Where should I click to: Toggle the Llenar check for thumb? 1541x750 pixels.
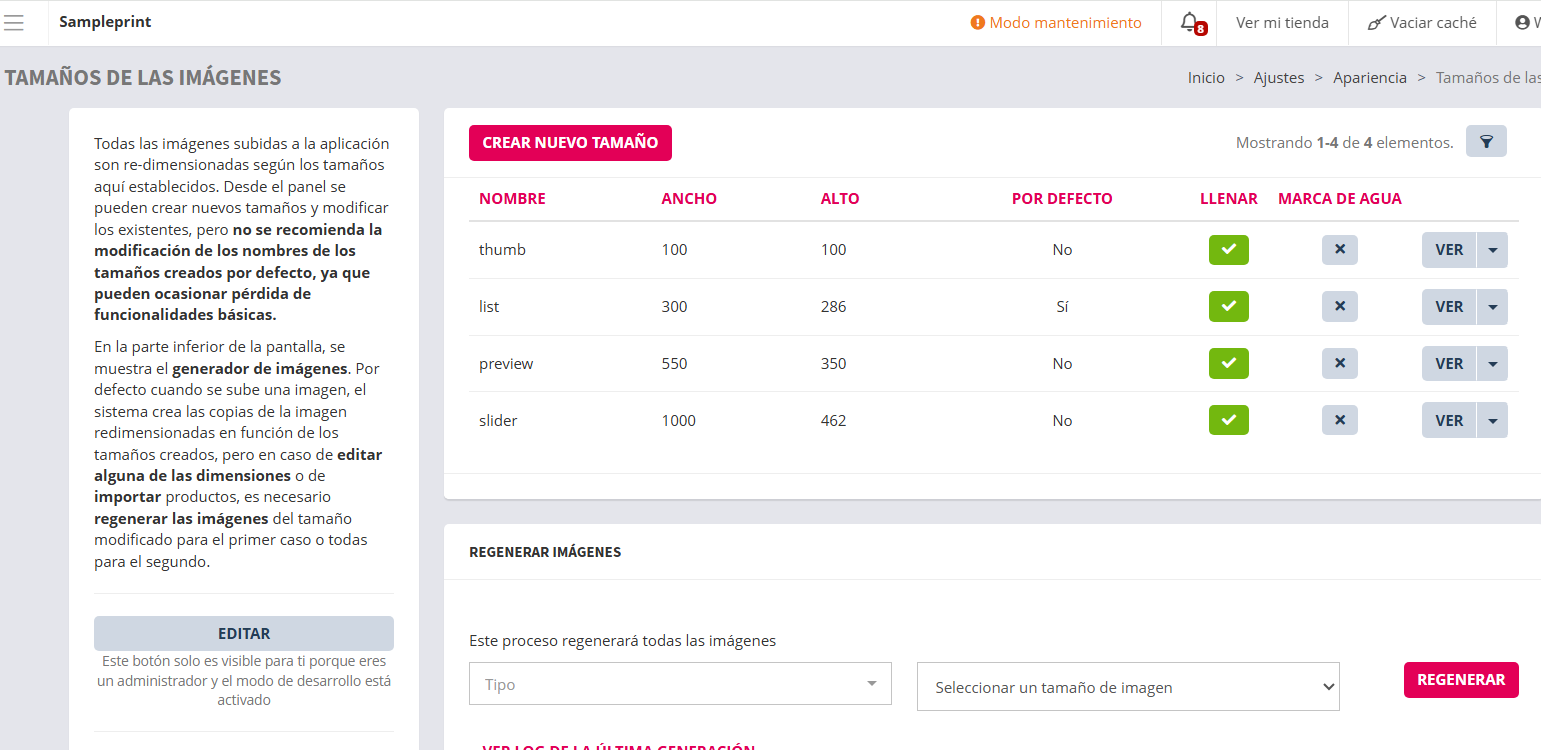pos(1228,250)
